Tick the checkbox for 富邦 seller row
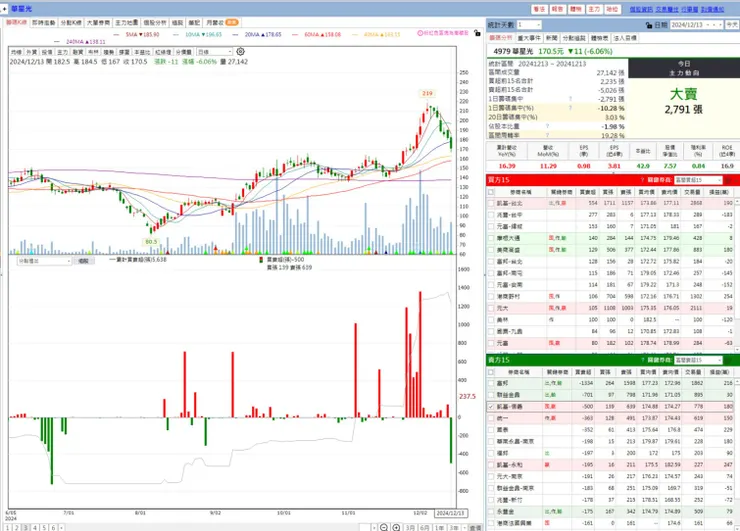Viewport: 740px width, 531px height. pos(491,383)
